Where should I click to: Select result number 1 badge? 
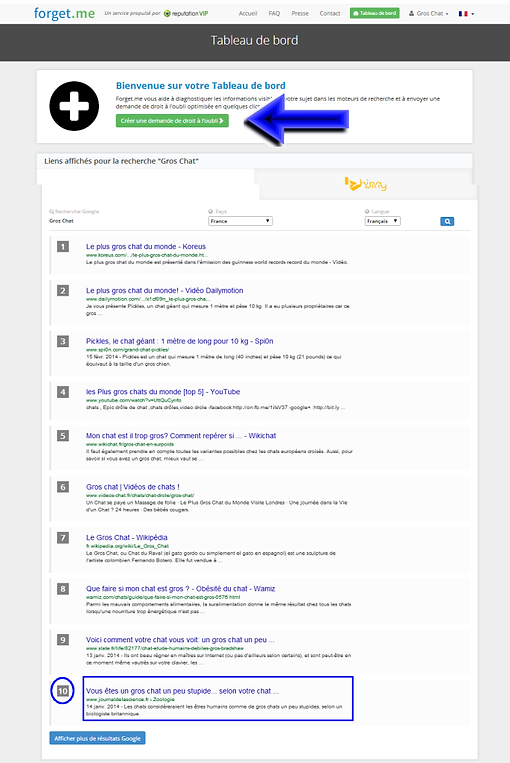pos(63,247)
